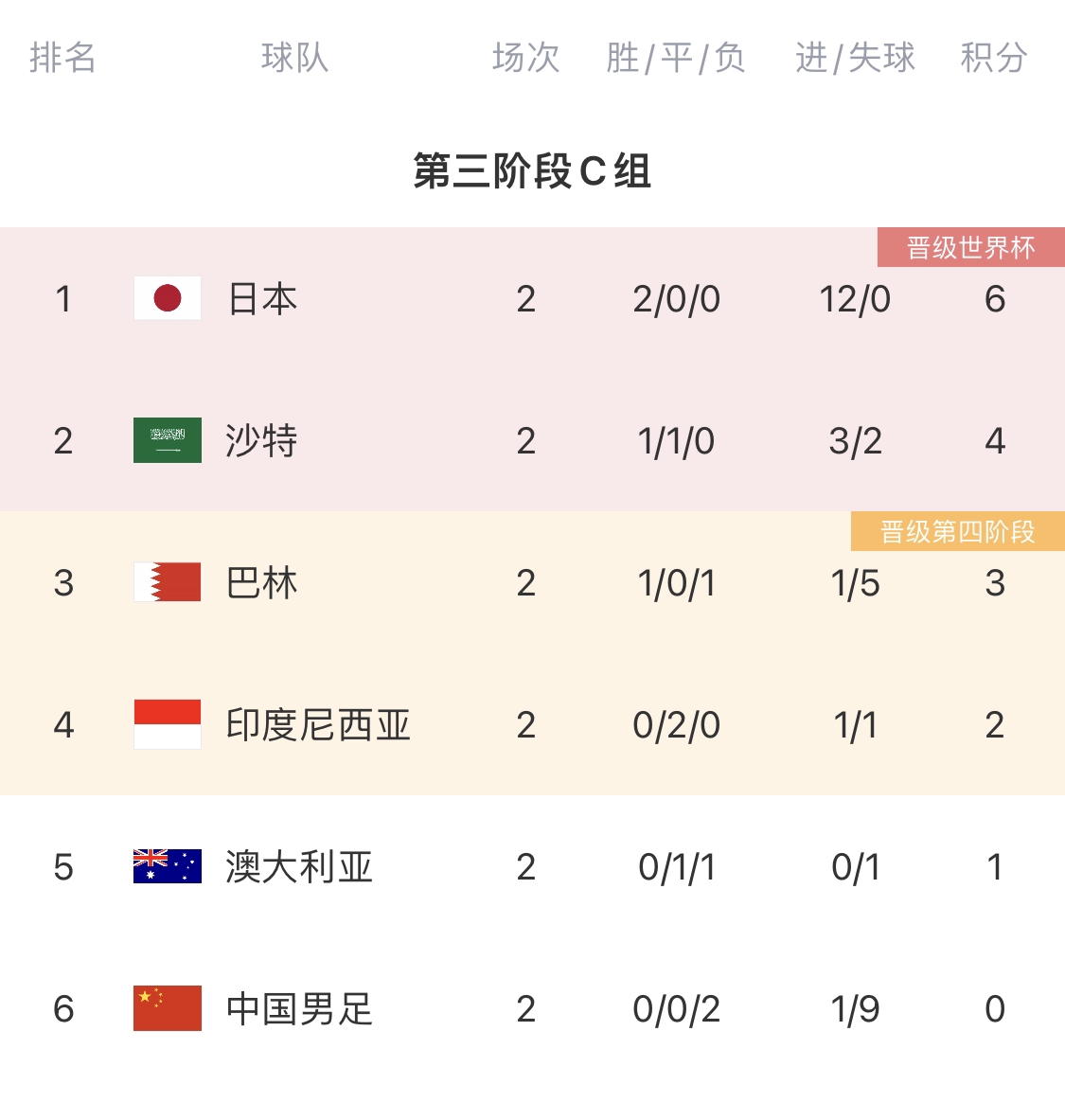Viewport: 1065px width, 1120px height.
Task: Open the 中国男足 team name
Action: [299, 1009]
